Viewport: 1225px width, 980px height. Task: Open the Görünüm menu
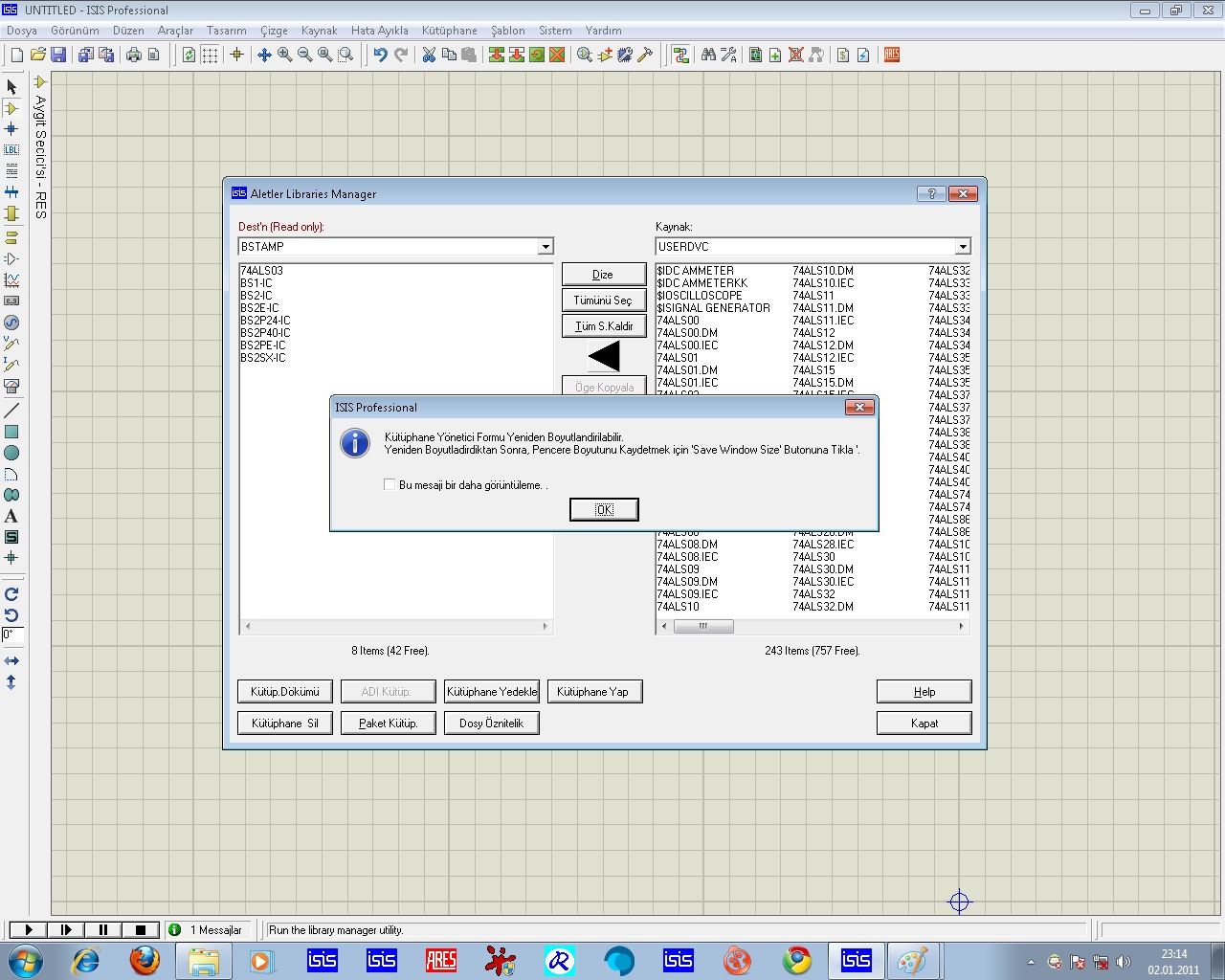point(75,31)
